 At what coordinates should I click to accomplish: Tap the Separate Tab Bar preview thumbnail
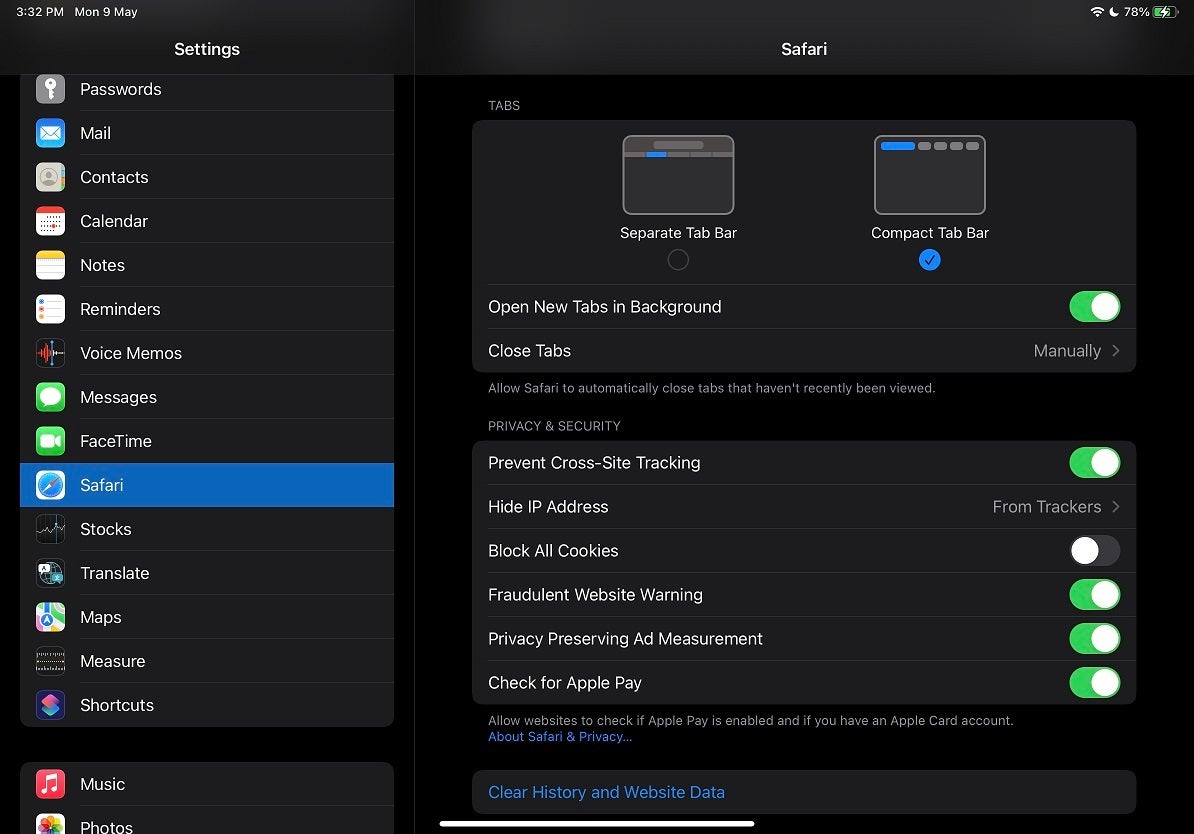678,174
